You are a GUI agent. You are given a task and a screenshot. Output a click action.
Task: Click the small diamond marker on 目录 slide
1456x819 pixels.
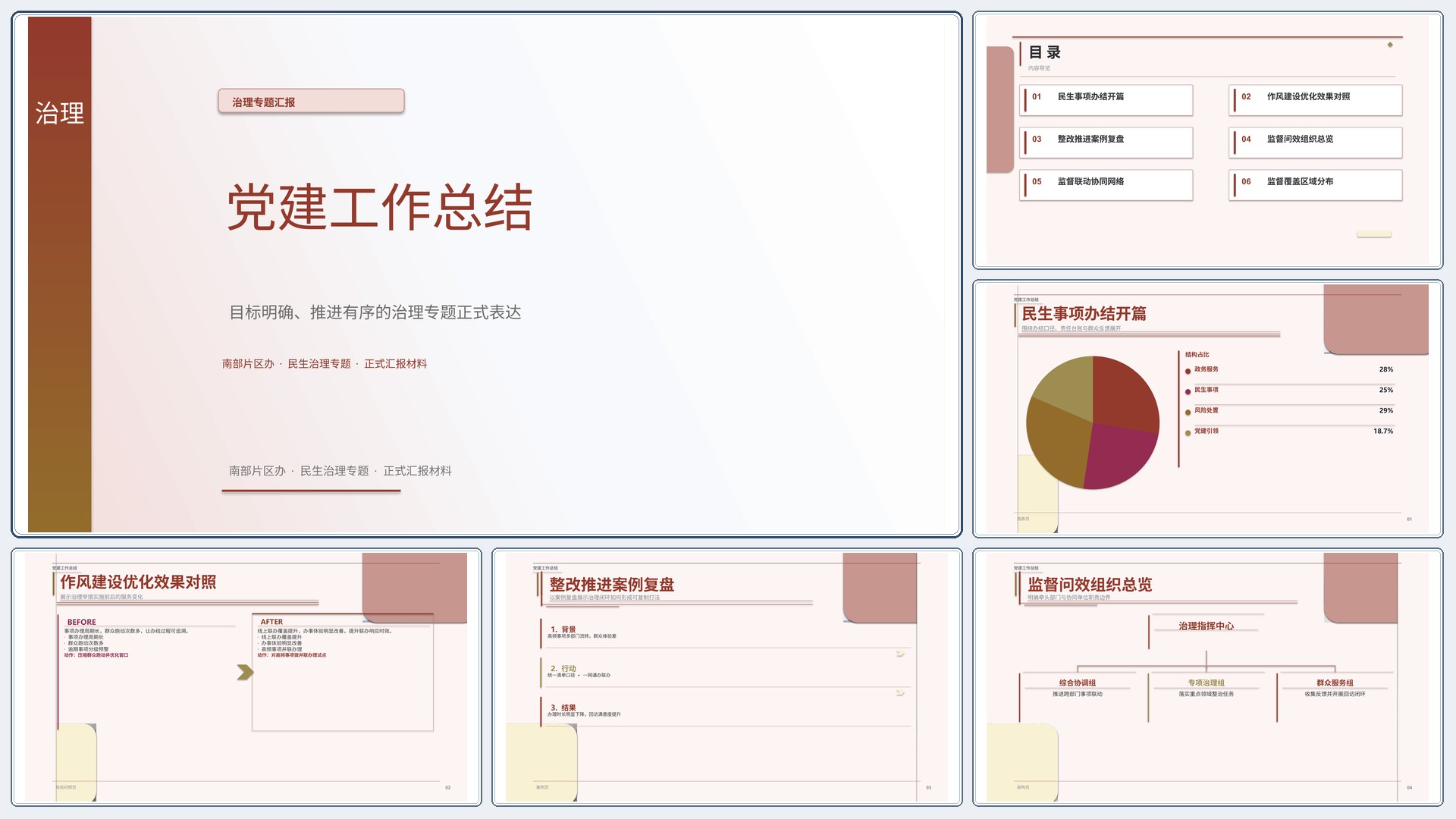coord(1390,45)
